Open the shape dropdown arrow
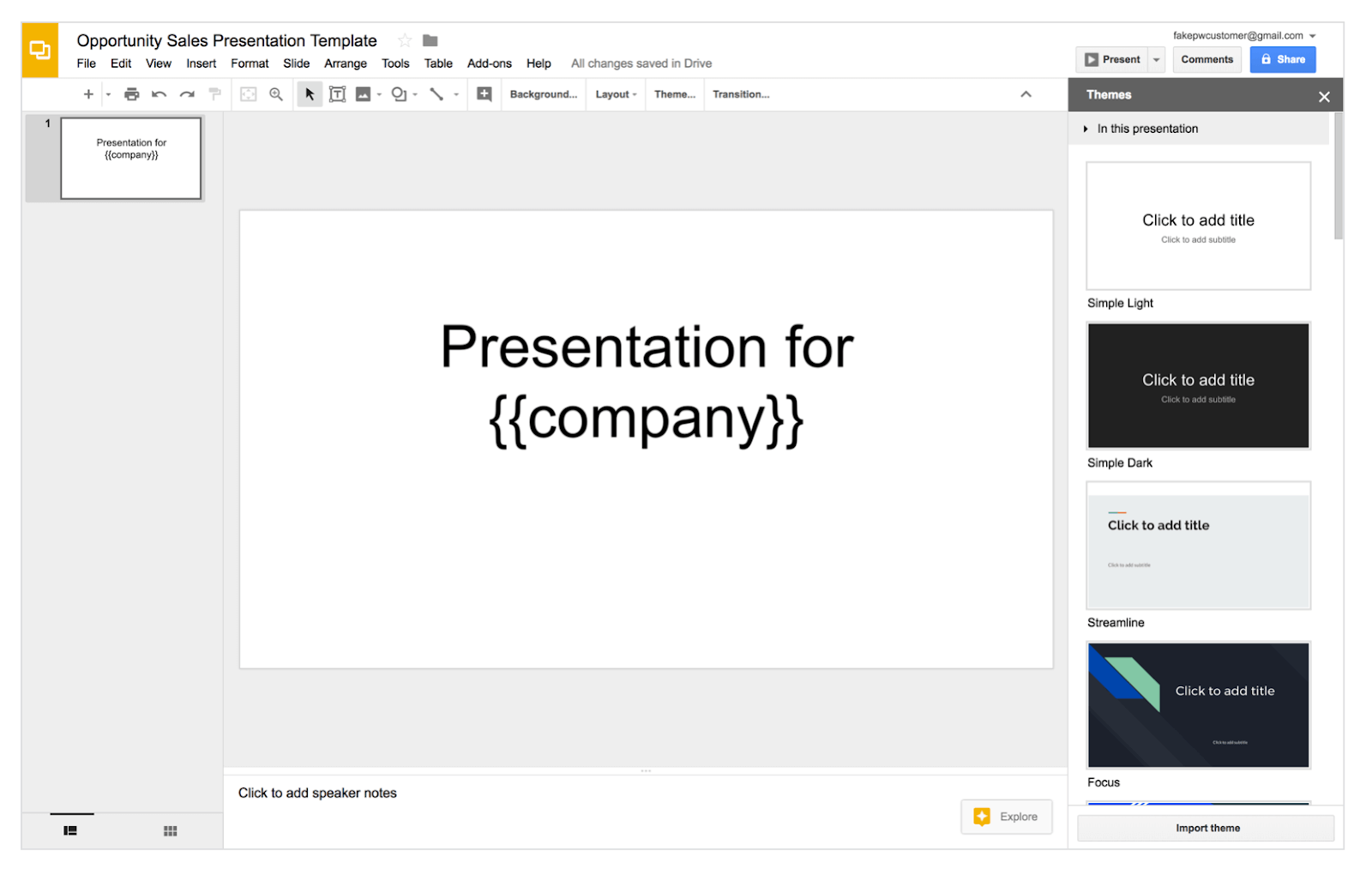 415,94
